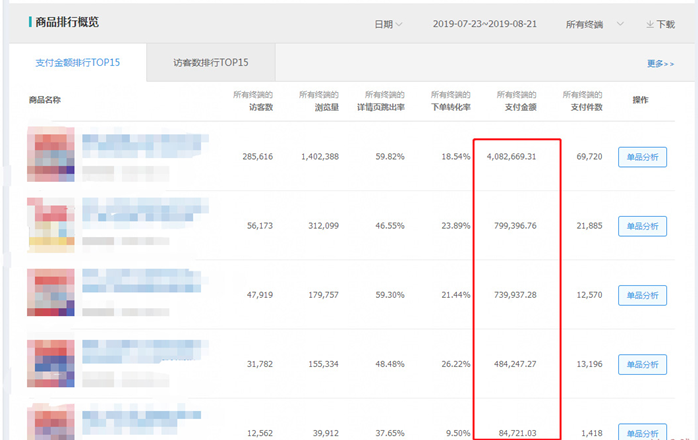
Task: Click 单品分析 for the 4,082,669.31 row
Action: tap(642, 157)
